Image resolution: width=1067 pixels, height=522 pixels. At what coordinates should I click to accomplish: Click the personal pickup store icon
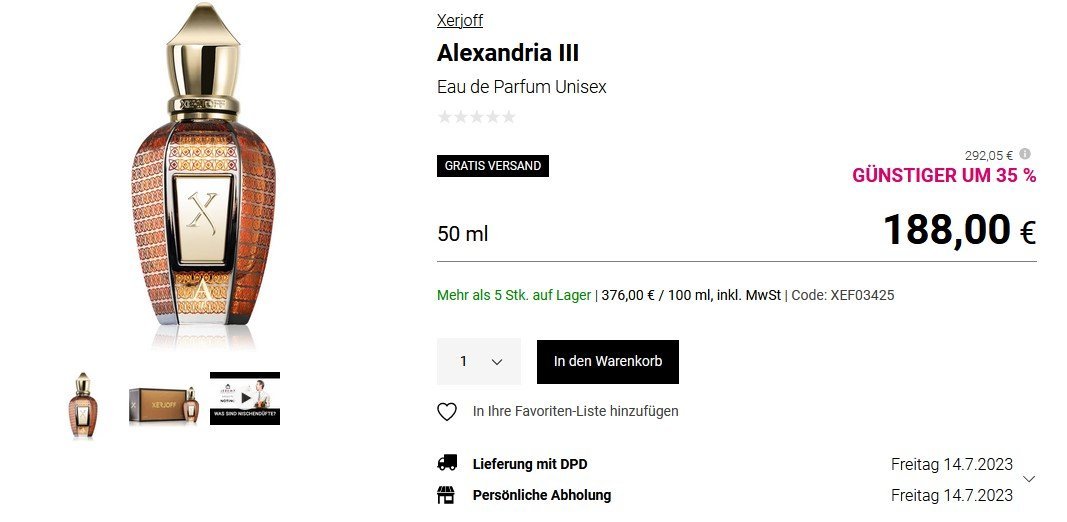(447, 495)
